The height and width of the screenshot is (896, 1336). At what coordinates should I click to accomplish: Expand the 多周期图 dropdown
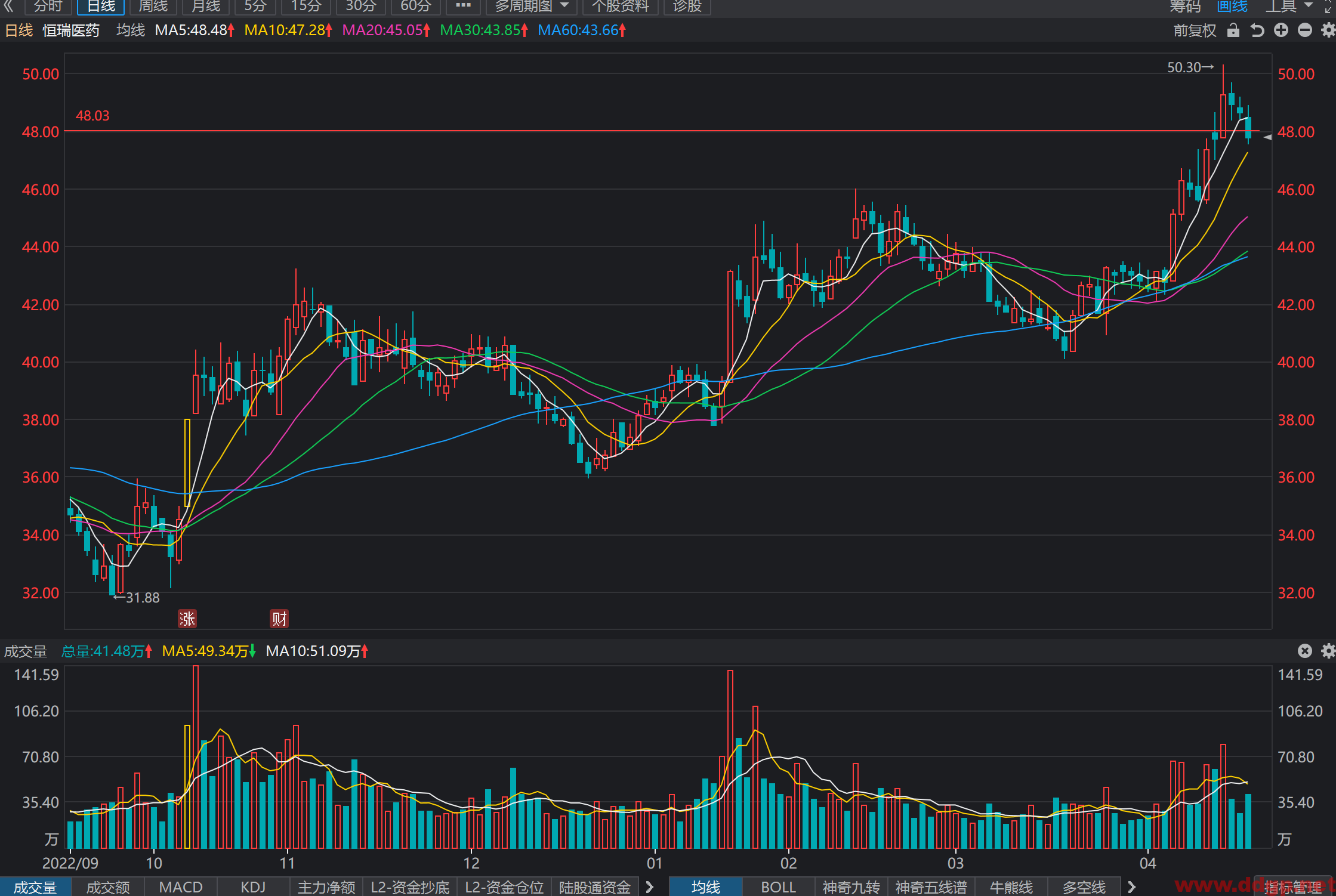[531, 7]
